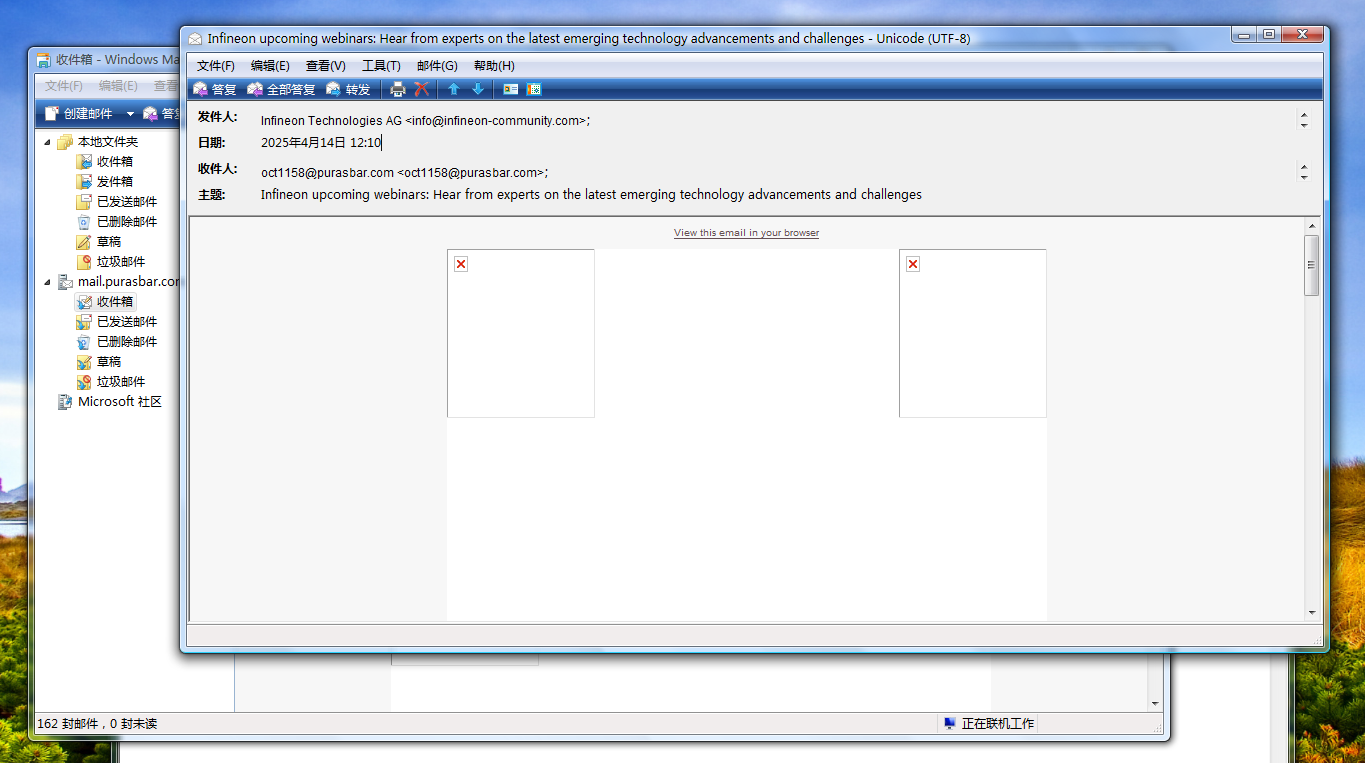Select 已删除邮件 under 本地文件夹
Image resolution: width=1365 pixels, height=763 pixels.
[x=117, y=222]
